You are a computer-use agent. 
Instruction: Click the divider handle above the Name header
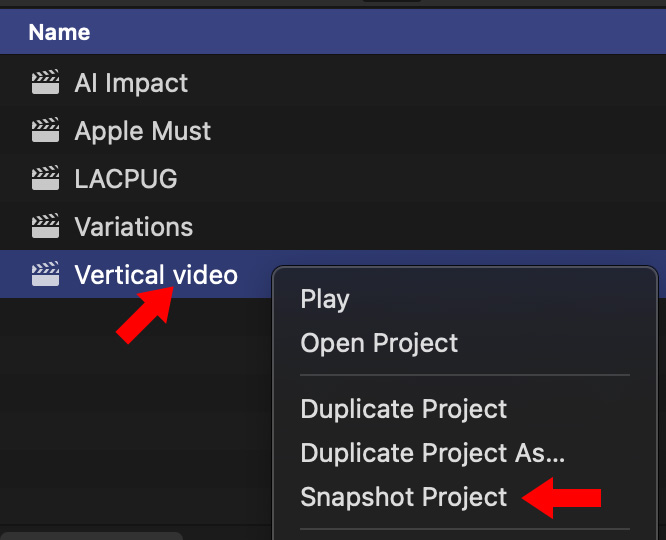pos(391,2)
